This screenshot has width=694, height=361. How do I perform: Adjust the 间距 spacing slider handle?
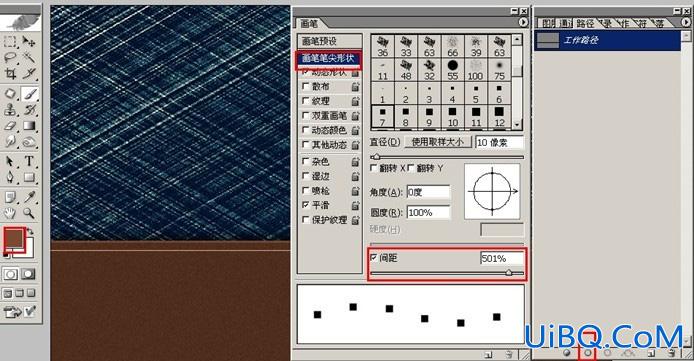pyautogui.click(x=509, y=273)
